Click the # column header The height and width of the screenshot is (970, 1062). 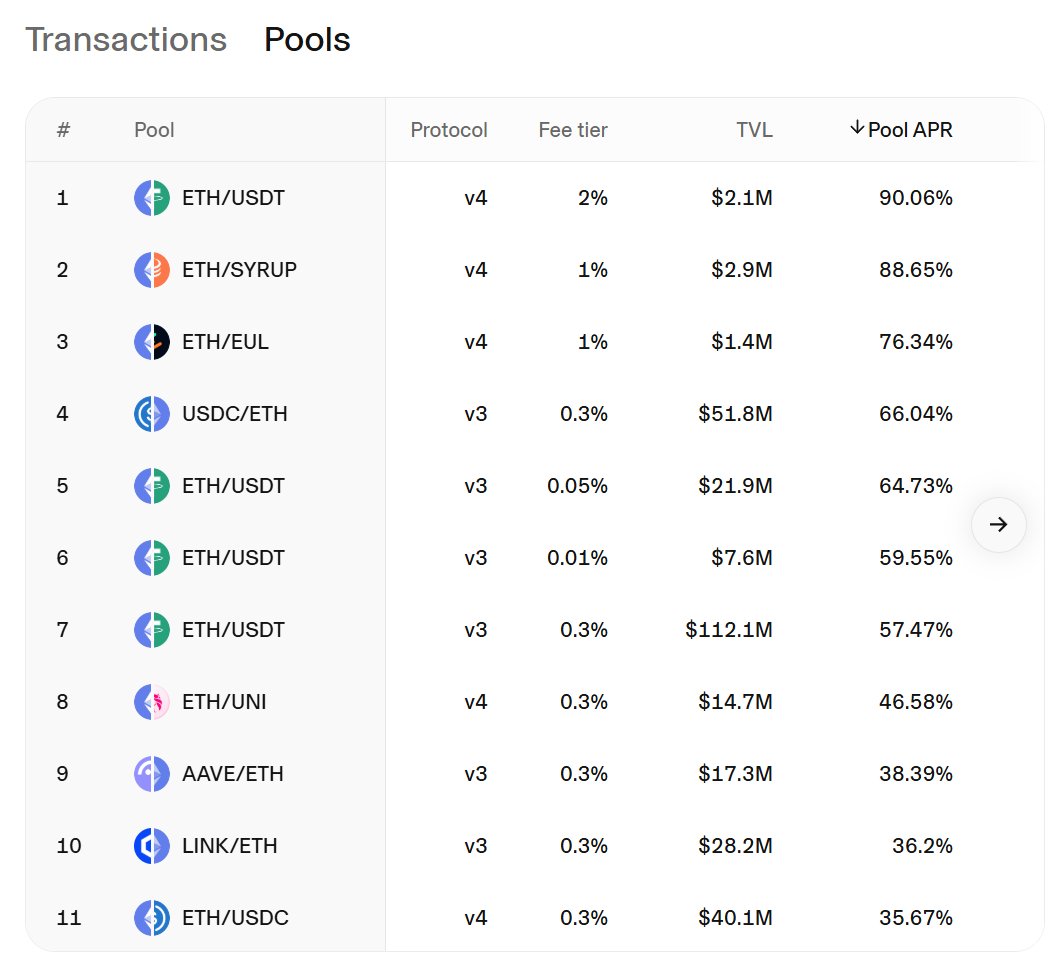point(63,129)
